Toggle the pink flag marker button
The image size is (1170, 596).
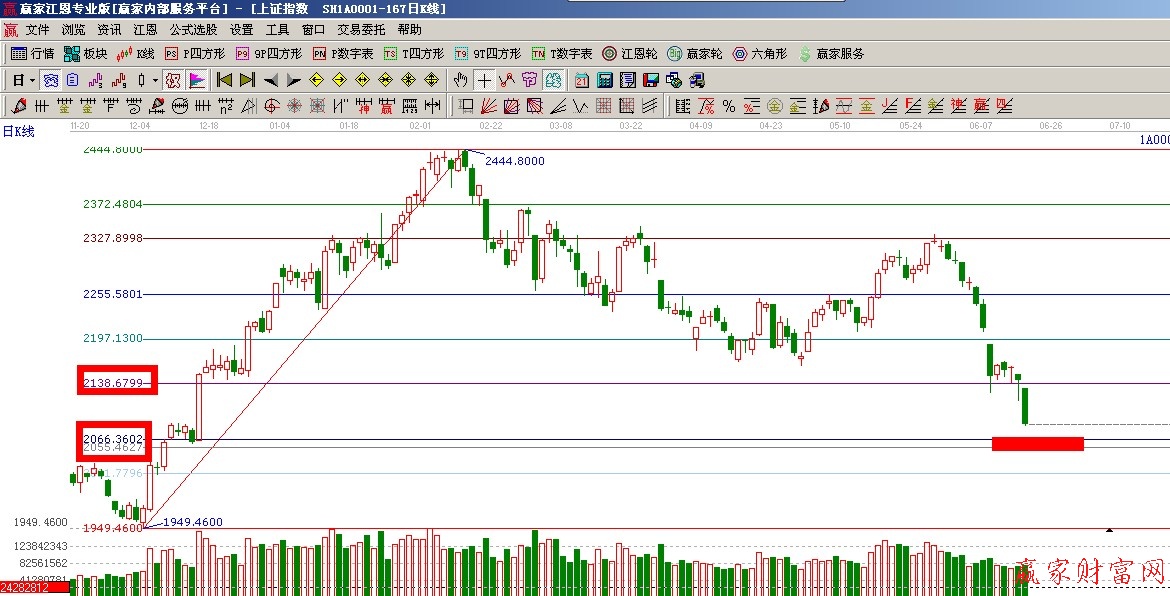[197, 80]
